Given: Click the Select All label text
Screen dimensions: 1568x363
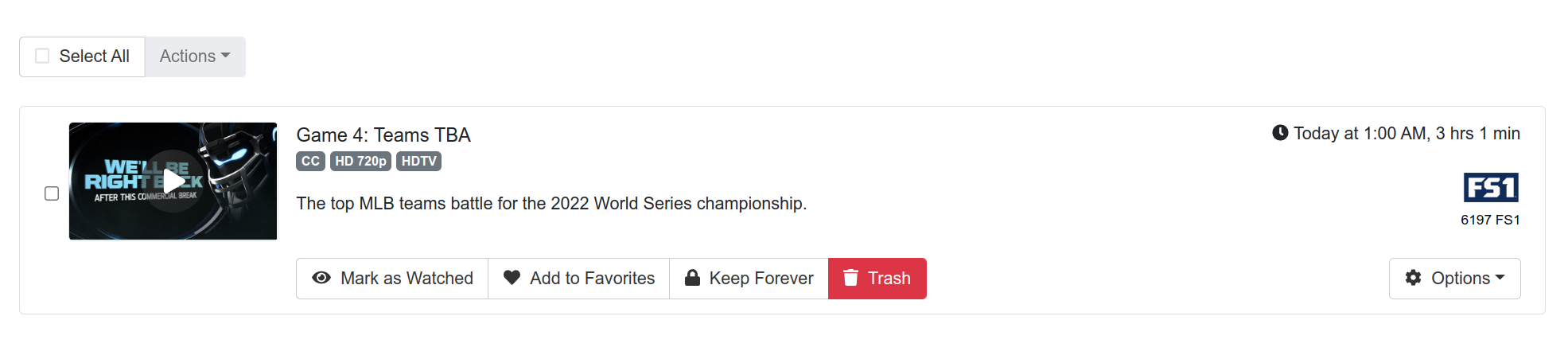Looking at the screenshot, I should click(x=94, y=57).
